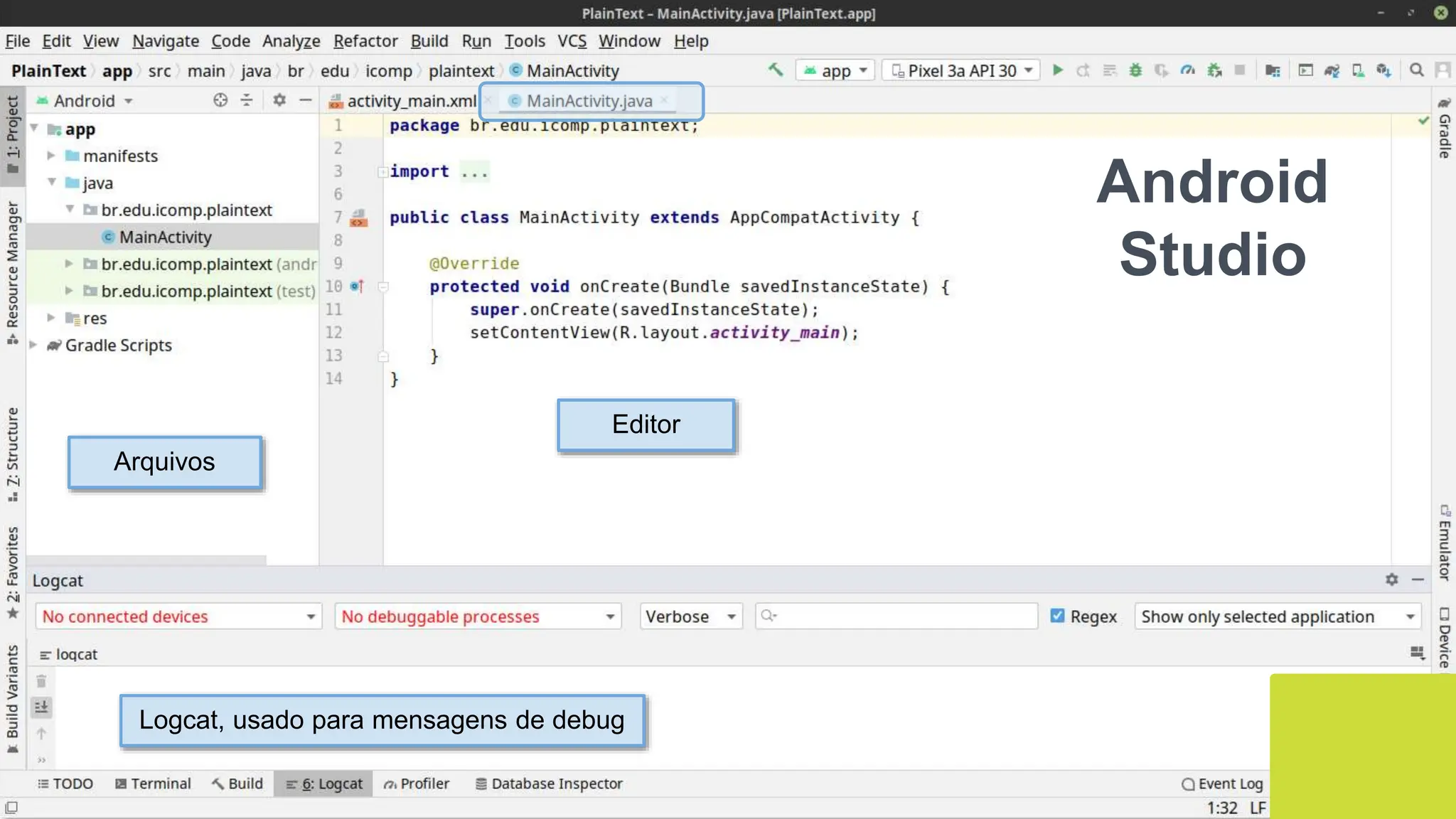Click the tool window quick access icon bottom-left
This screenshot has height=819, width=1456.
click(11, 808)
